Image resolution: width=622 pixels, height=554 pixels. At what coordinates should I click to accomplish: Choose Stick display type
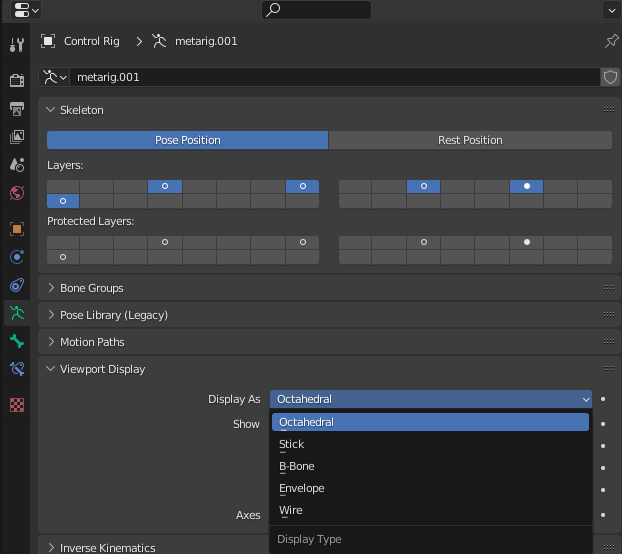click(430, 444)
